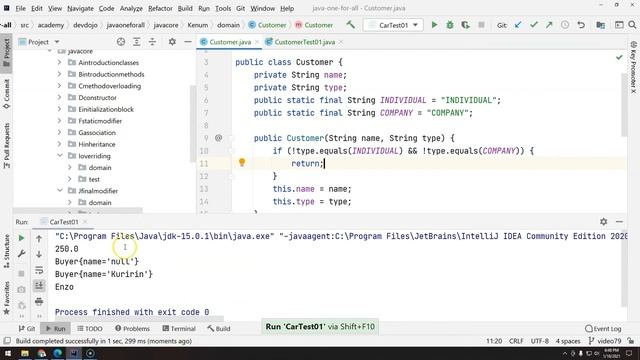Expand all in Project panel
Viewport: 640px width, 360px height.
click(x=136, y=42)
